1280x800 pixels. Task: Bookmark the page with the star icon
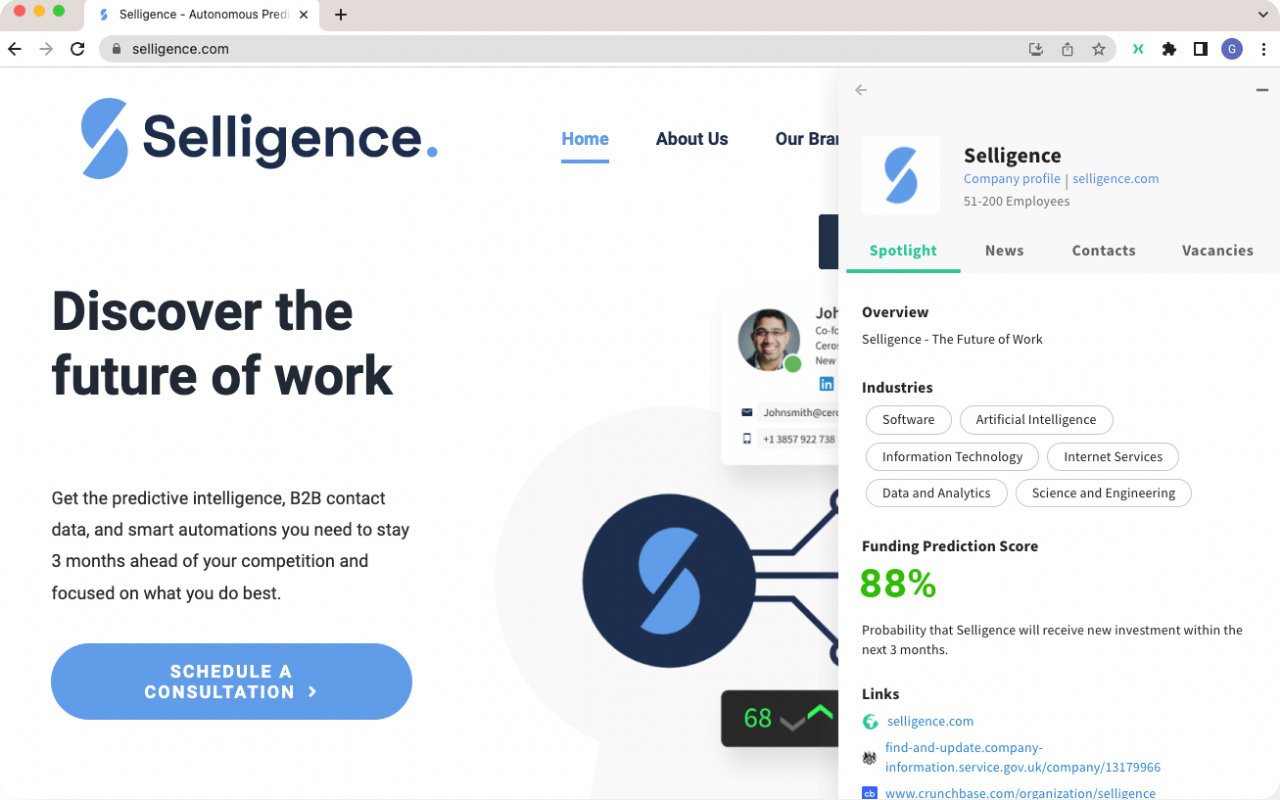(x=1097, y=48)
